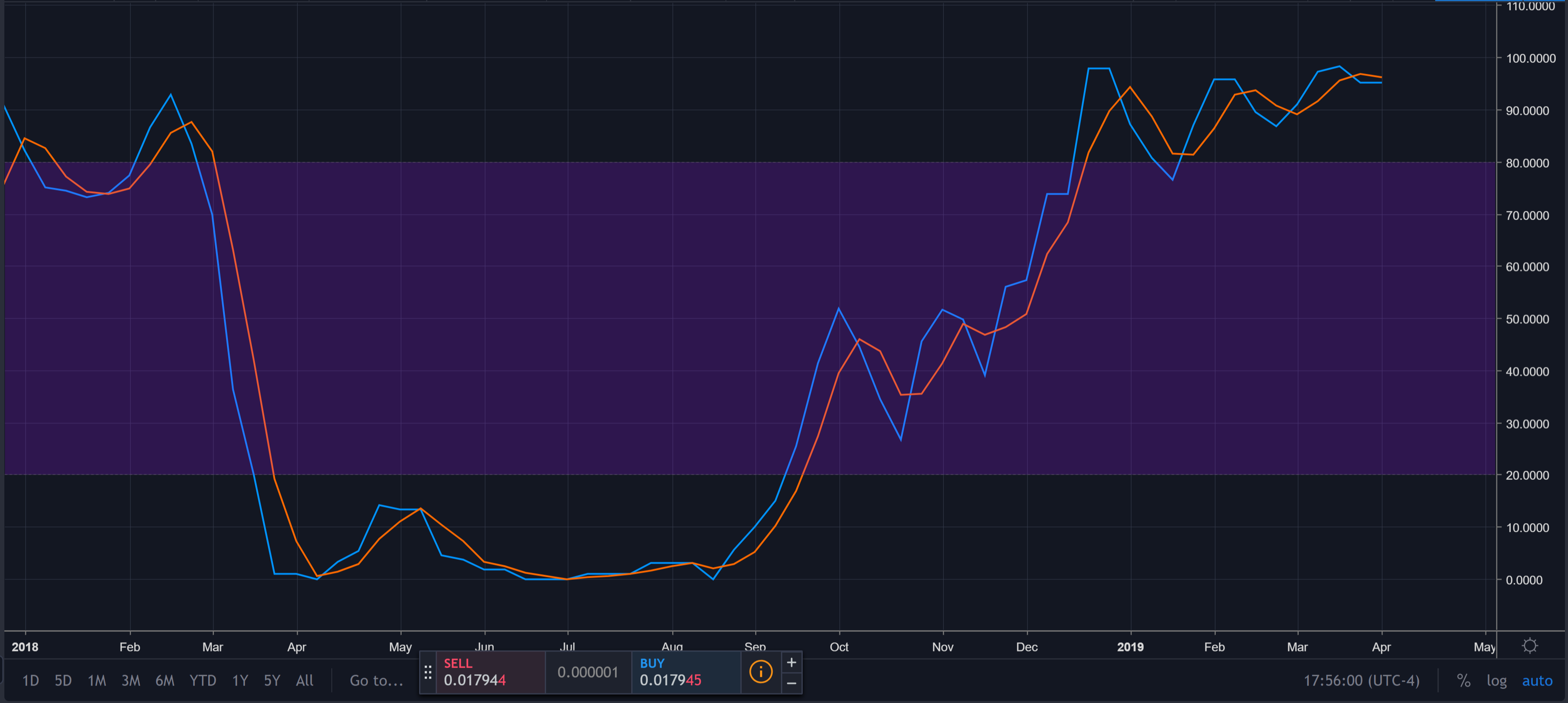
Task: Open the Go to... date navigator
Action: 375,680
